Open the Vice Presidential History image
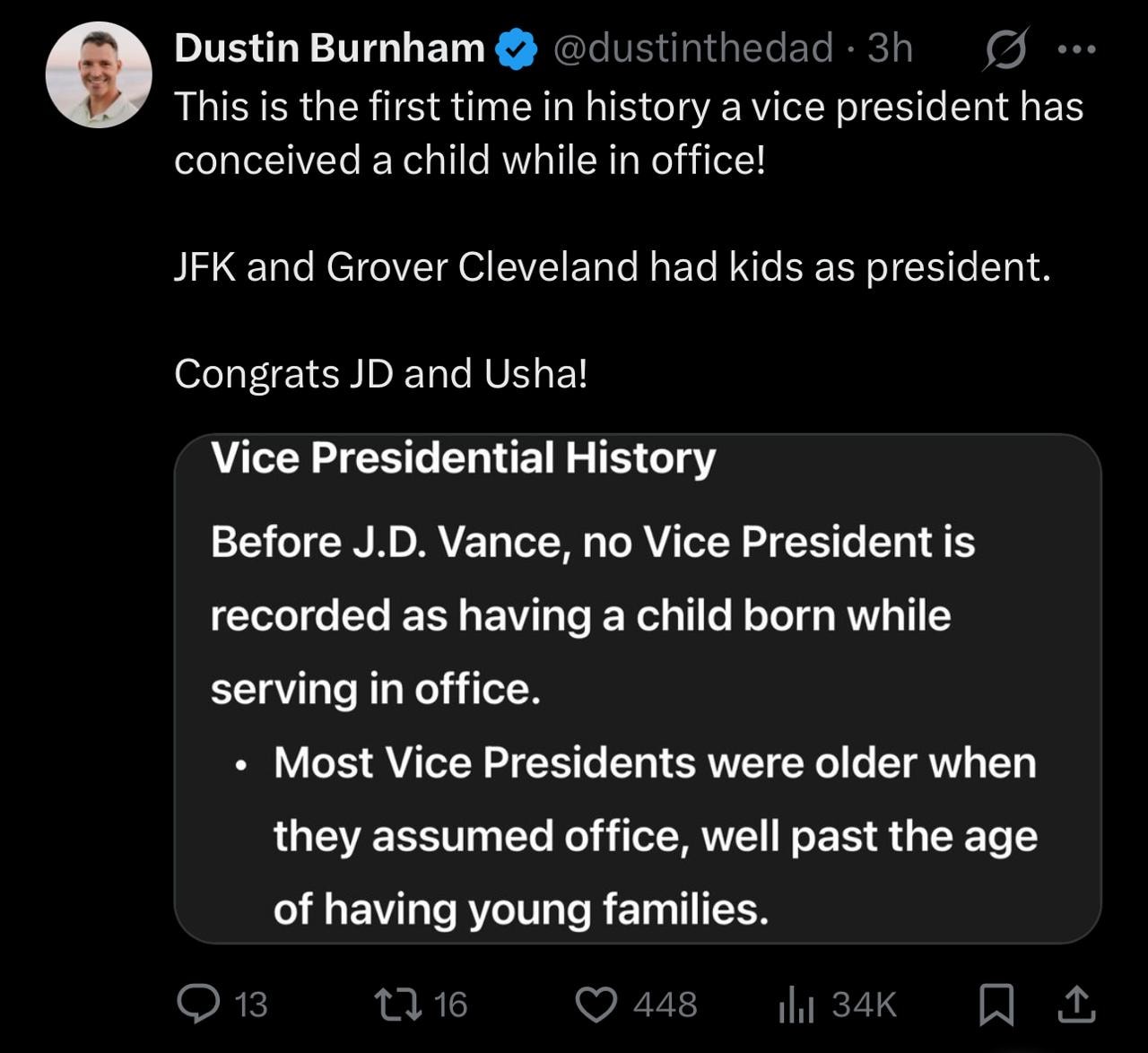Viewport: 1148px width, 1053px height. click(637, 688)
